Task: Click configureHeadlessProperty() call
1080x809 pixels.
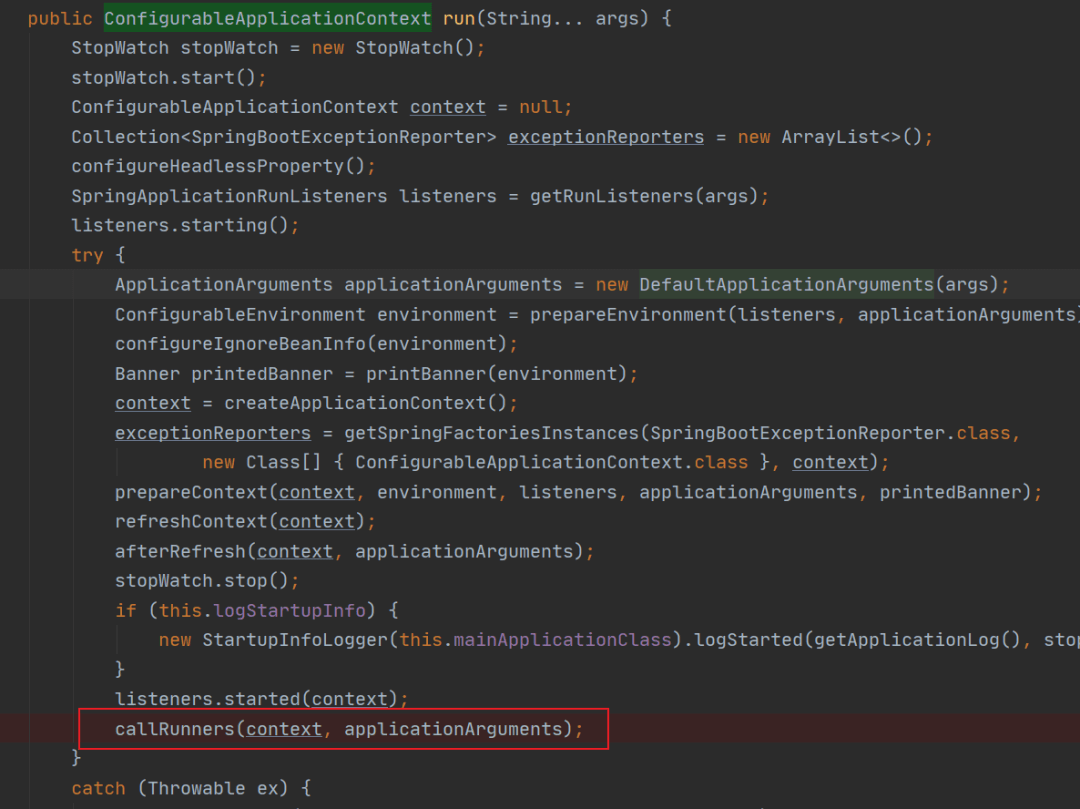Action: 218,167
